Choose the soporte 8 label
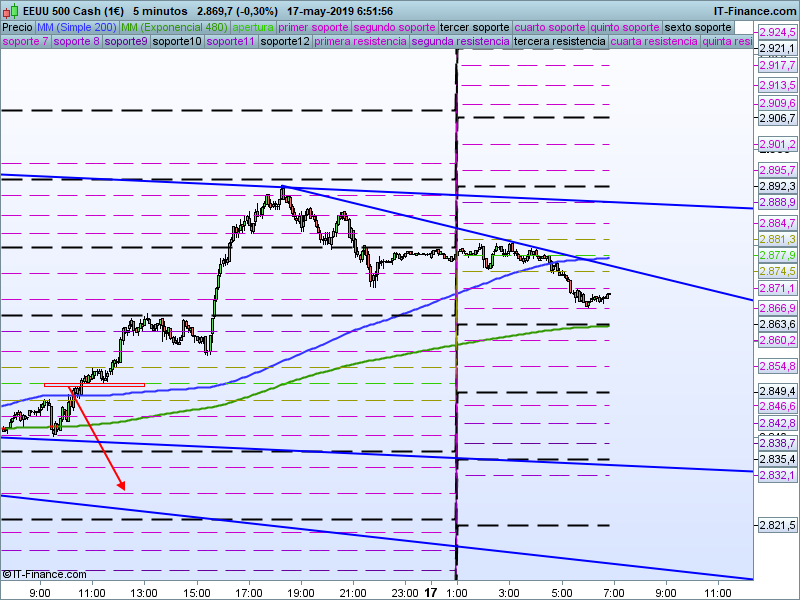 pos(76,41)
